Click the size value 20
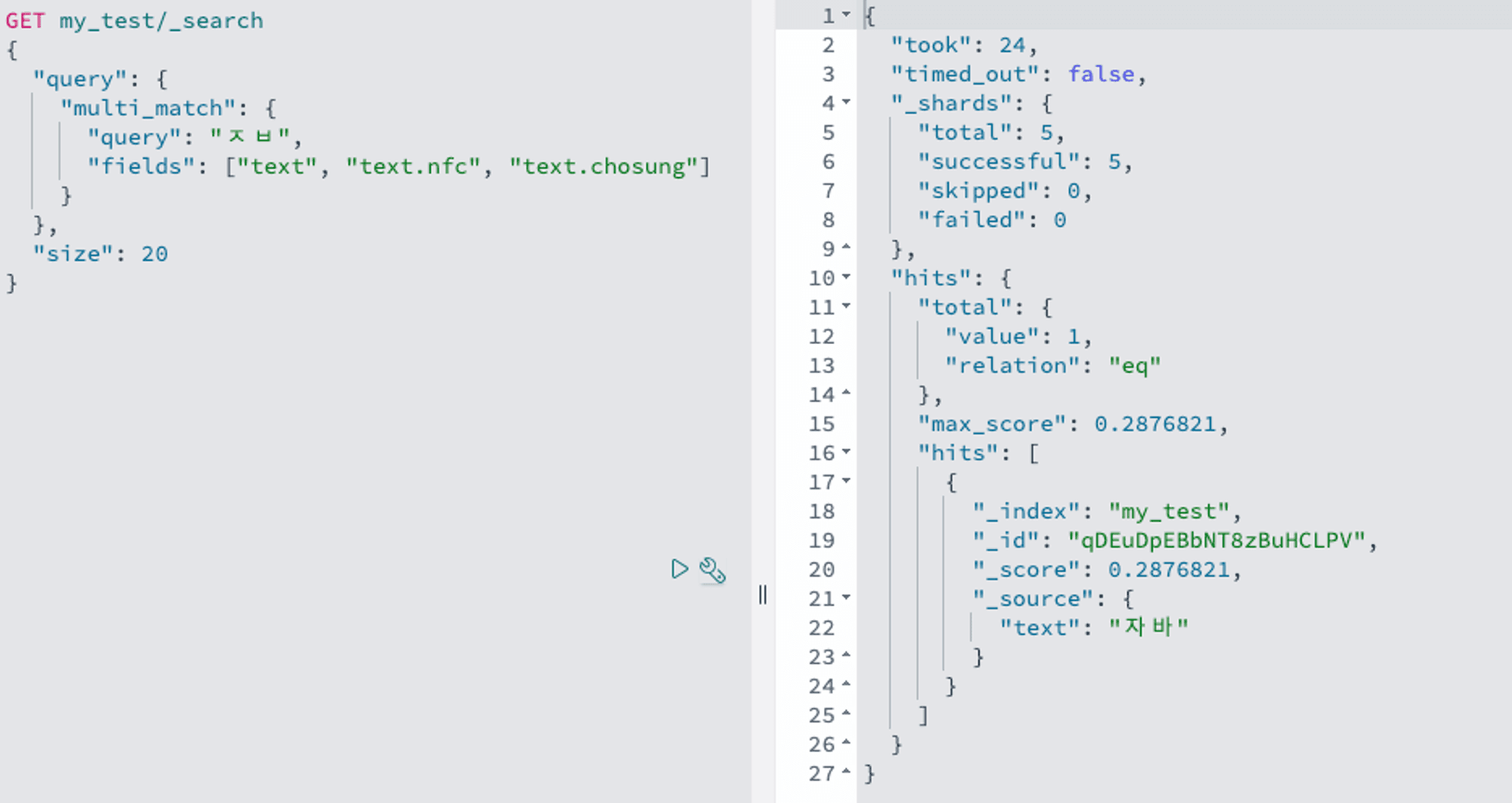This screenshot has height=803, width=1512. [x=154, y=254]
